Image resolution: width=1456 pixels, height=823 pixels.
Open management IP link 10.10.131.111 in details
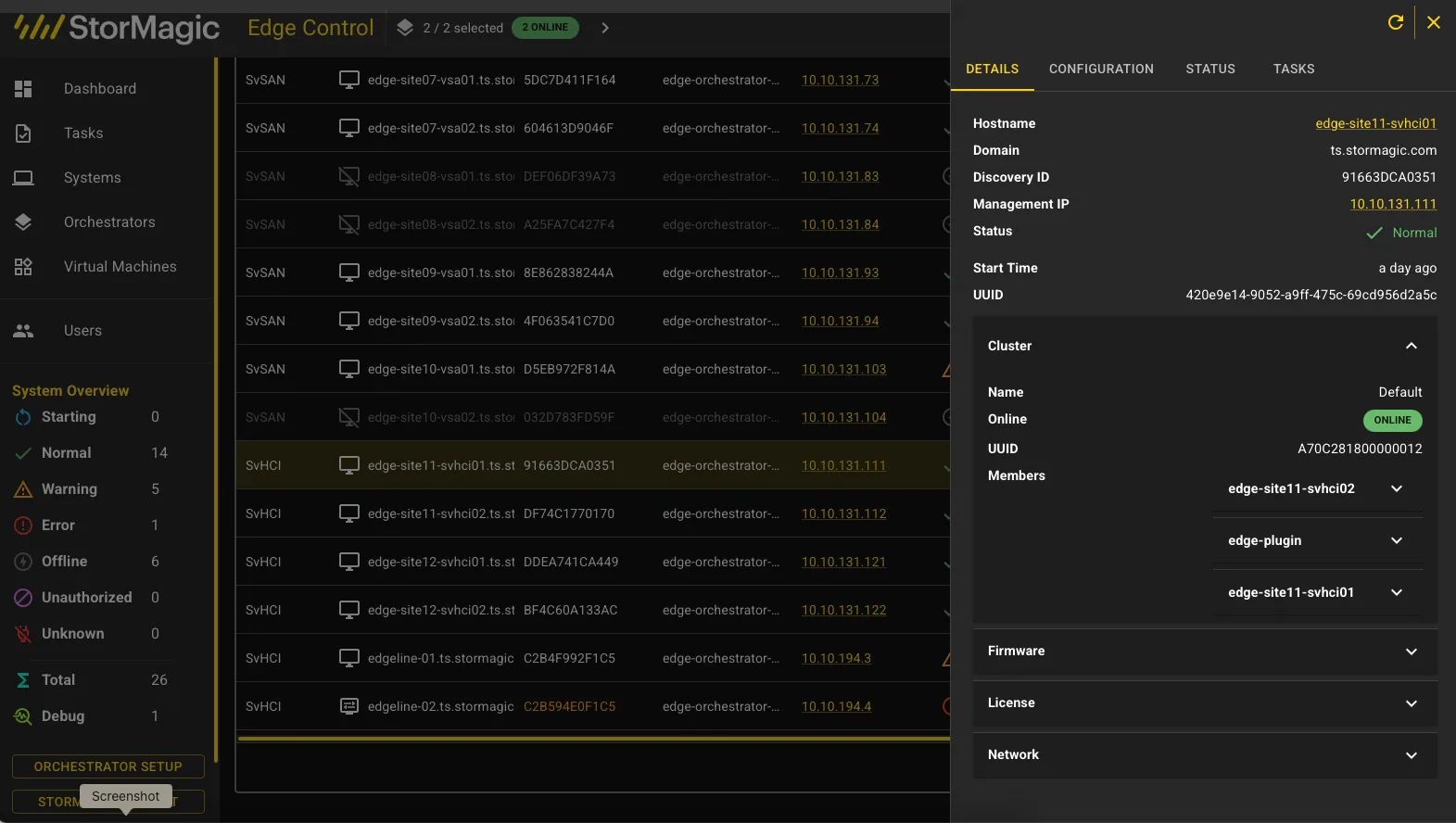(1392, 204)
